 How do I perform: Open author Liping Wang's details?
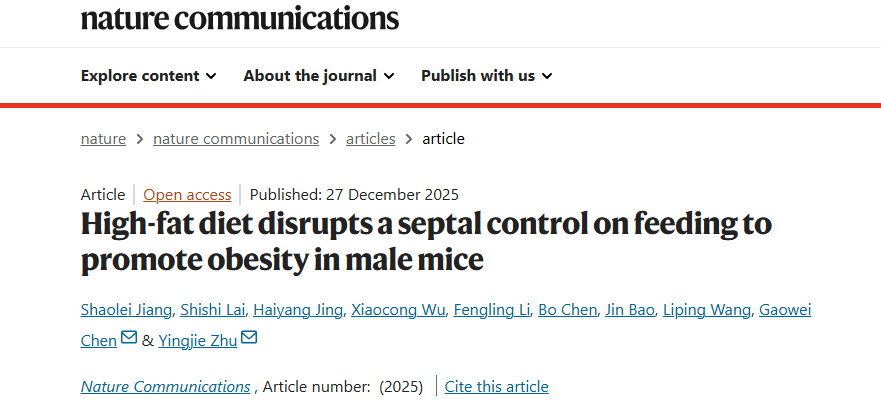(x=707, y=310)
